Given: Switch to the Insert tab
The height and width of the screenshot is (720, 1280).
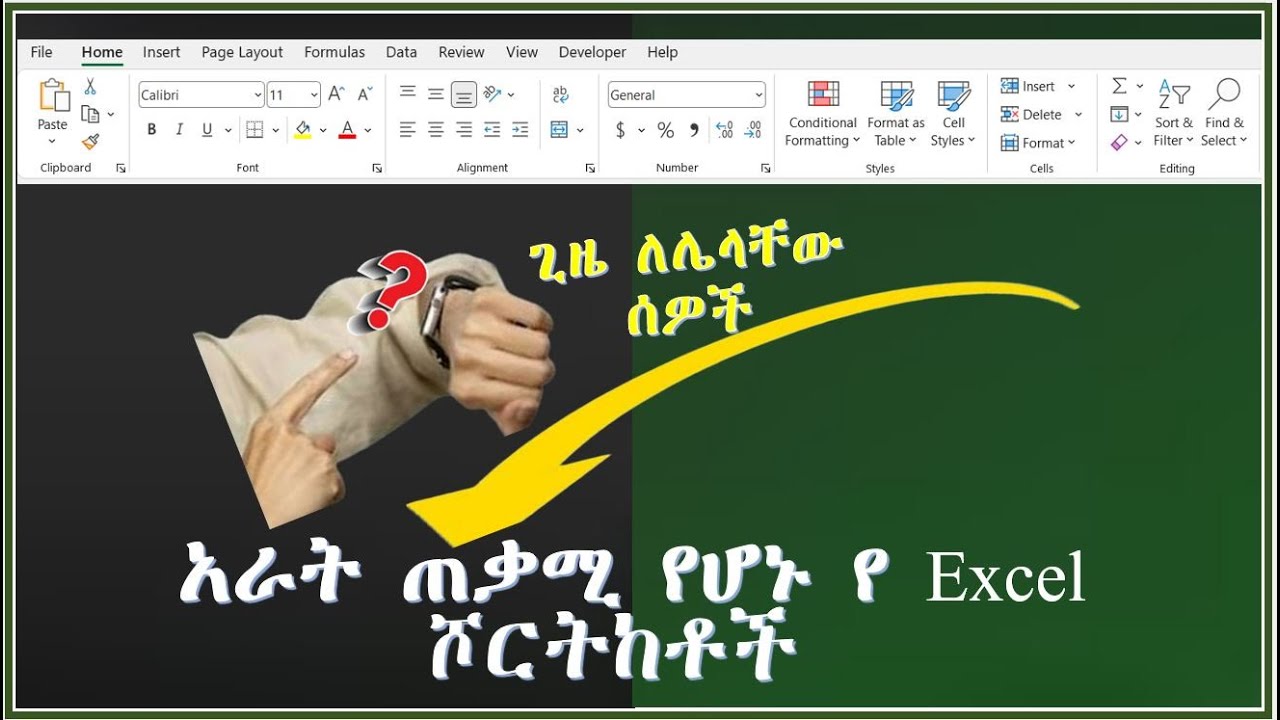Looking at the screenshot, I should [x=161, y=52].
